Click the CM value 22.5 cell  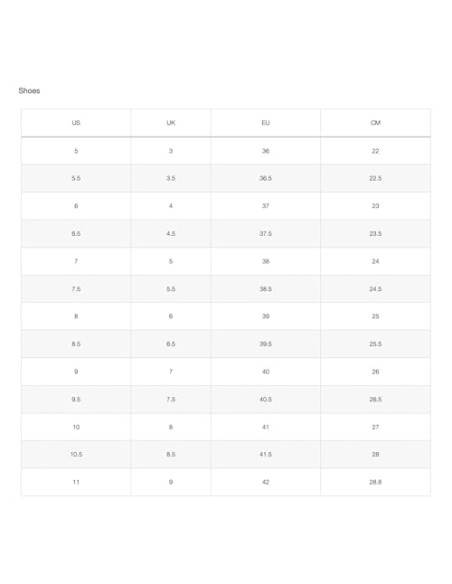coord(375,178)
